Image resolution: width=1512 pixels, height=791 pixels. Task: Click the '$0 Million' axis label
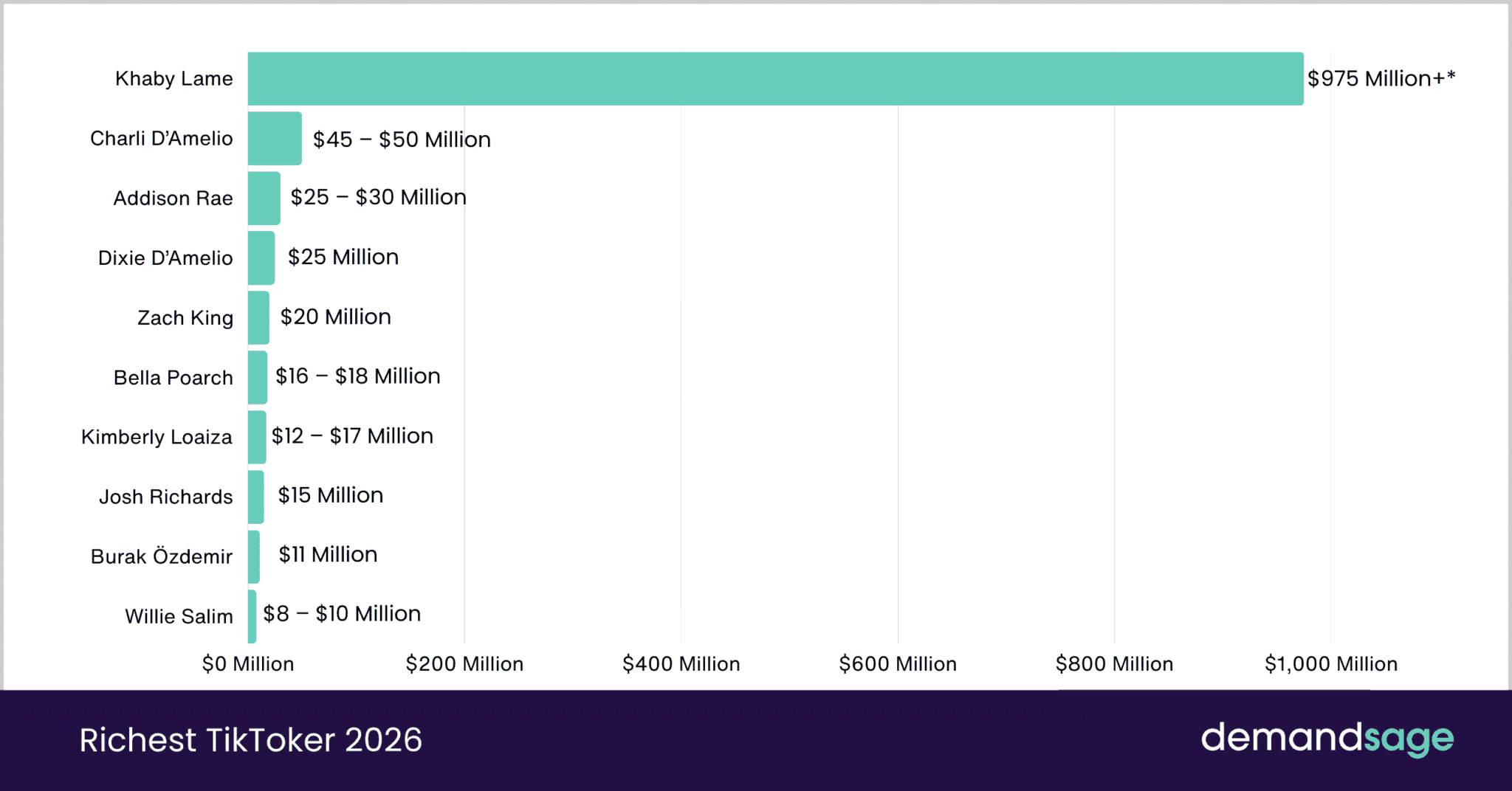click(248, 664)
